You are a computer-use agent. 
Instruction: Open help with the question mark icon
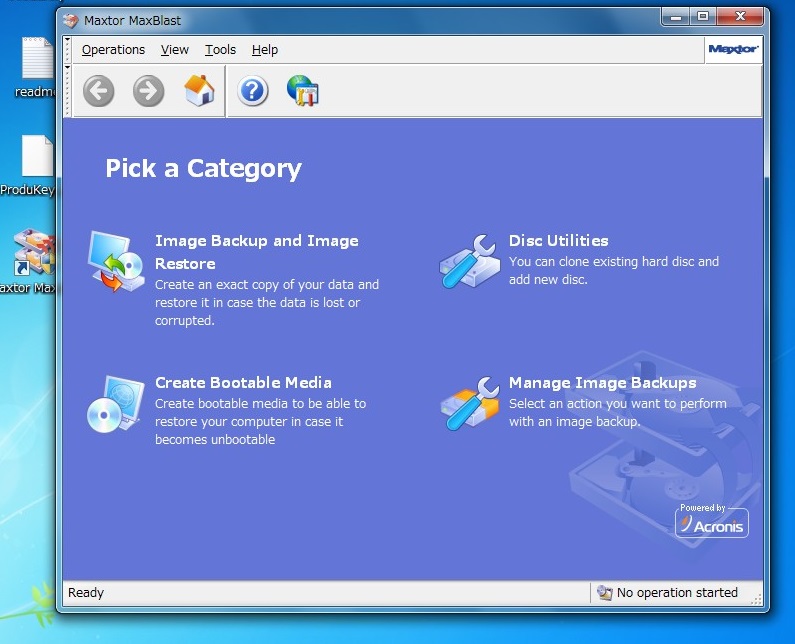tap(252, 91)
